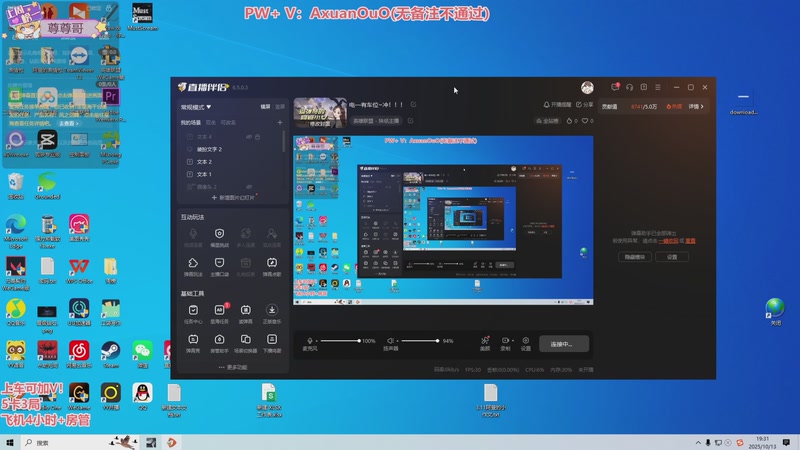Open the dropdown arrow beside 录制

(512, 340)
